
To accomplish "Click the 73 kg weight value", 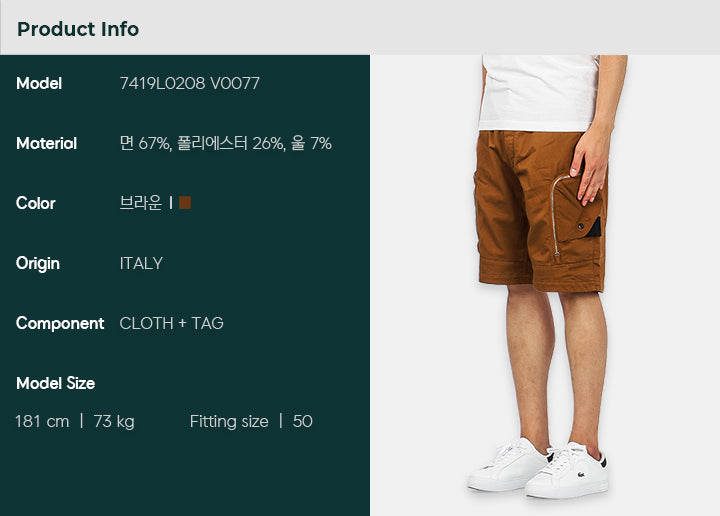I will tap(114, 421).
